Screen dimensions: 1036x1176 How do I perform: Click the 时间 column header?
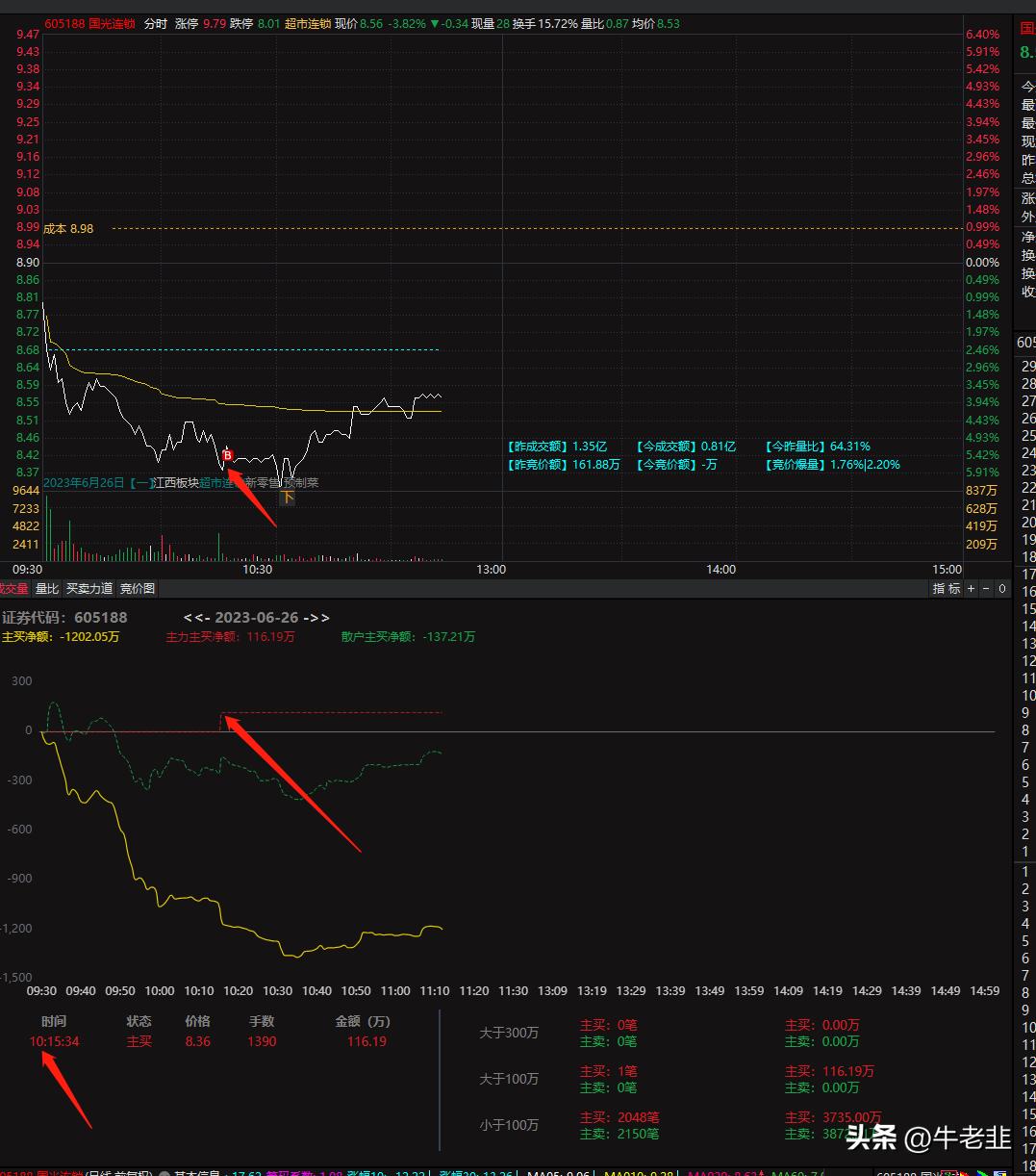click(x=54, y=1021)
